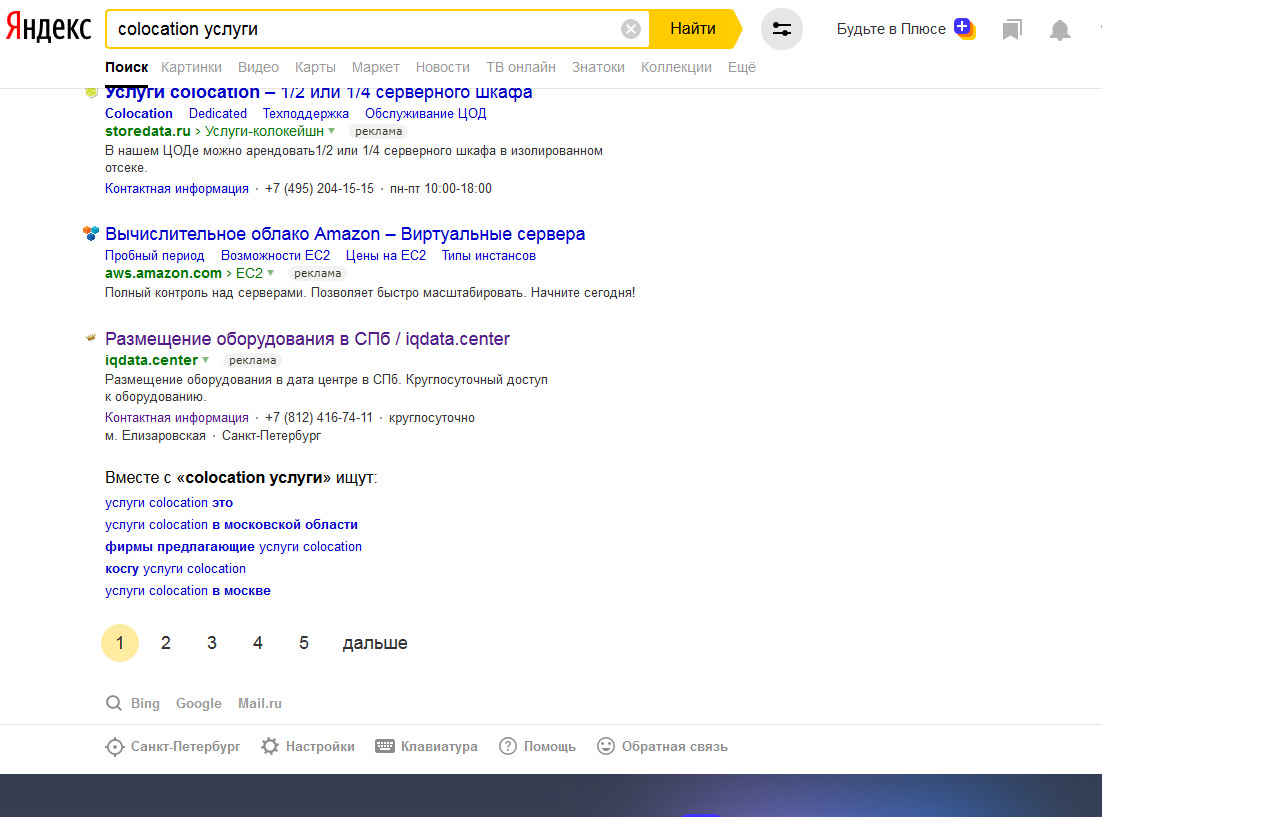1268x817 pixels.
Task: Click the Яндекс logo
Action: (x=48, y=28)
